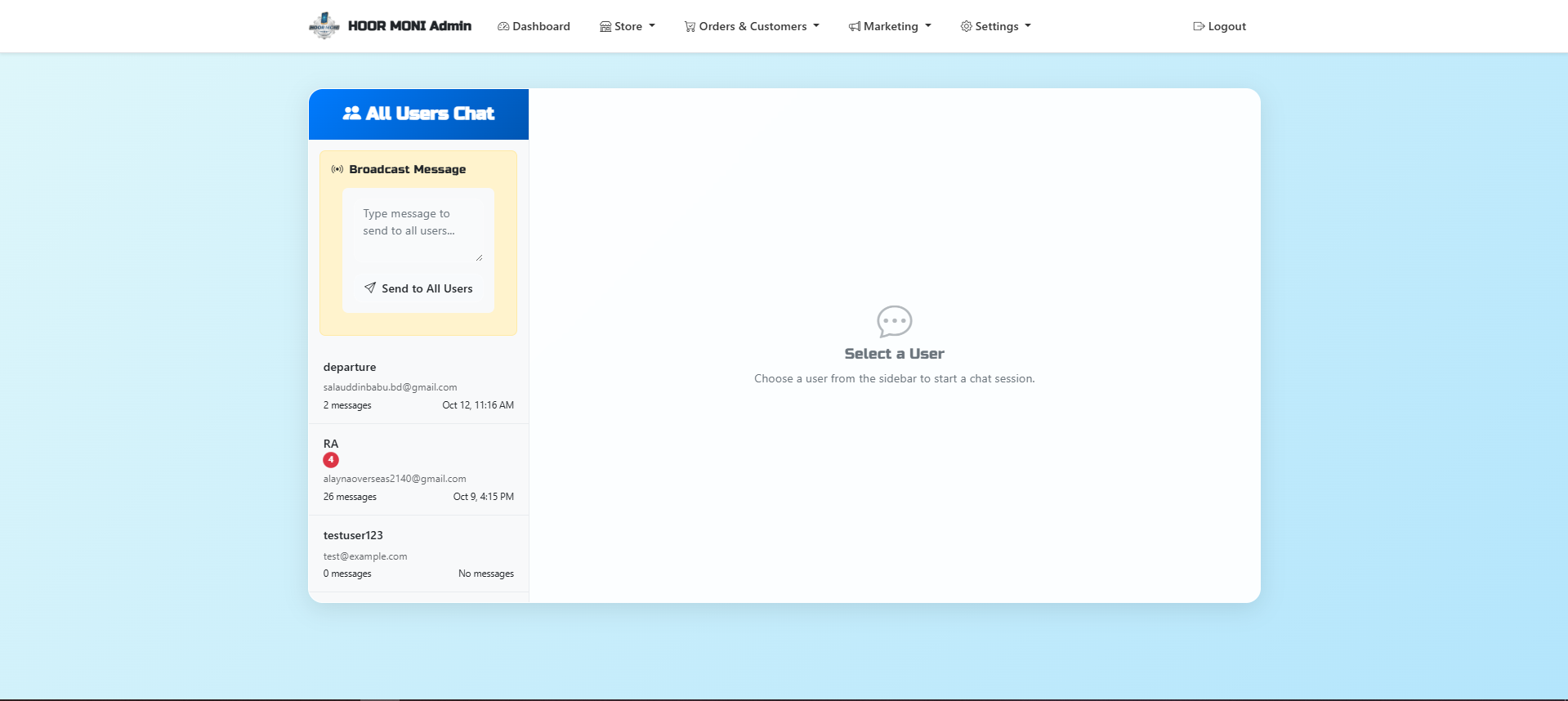Image resolution: width=1568 pixels, height=701 pixels.
Task: Select the testuser123 chat entry
Action: pyautogui.click(x=418, y=554)
